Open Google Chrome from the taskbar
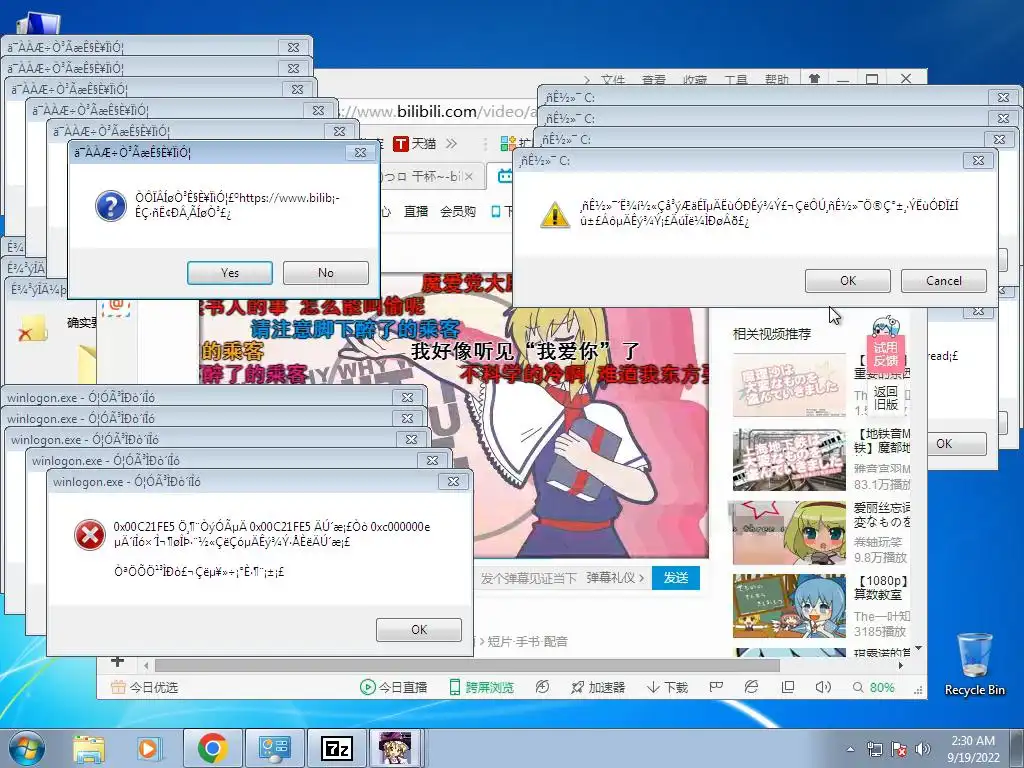 coord(212,748)
